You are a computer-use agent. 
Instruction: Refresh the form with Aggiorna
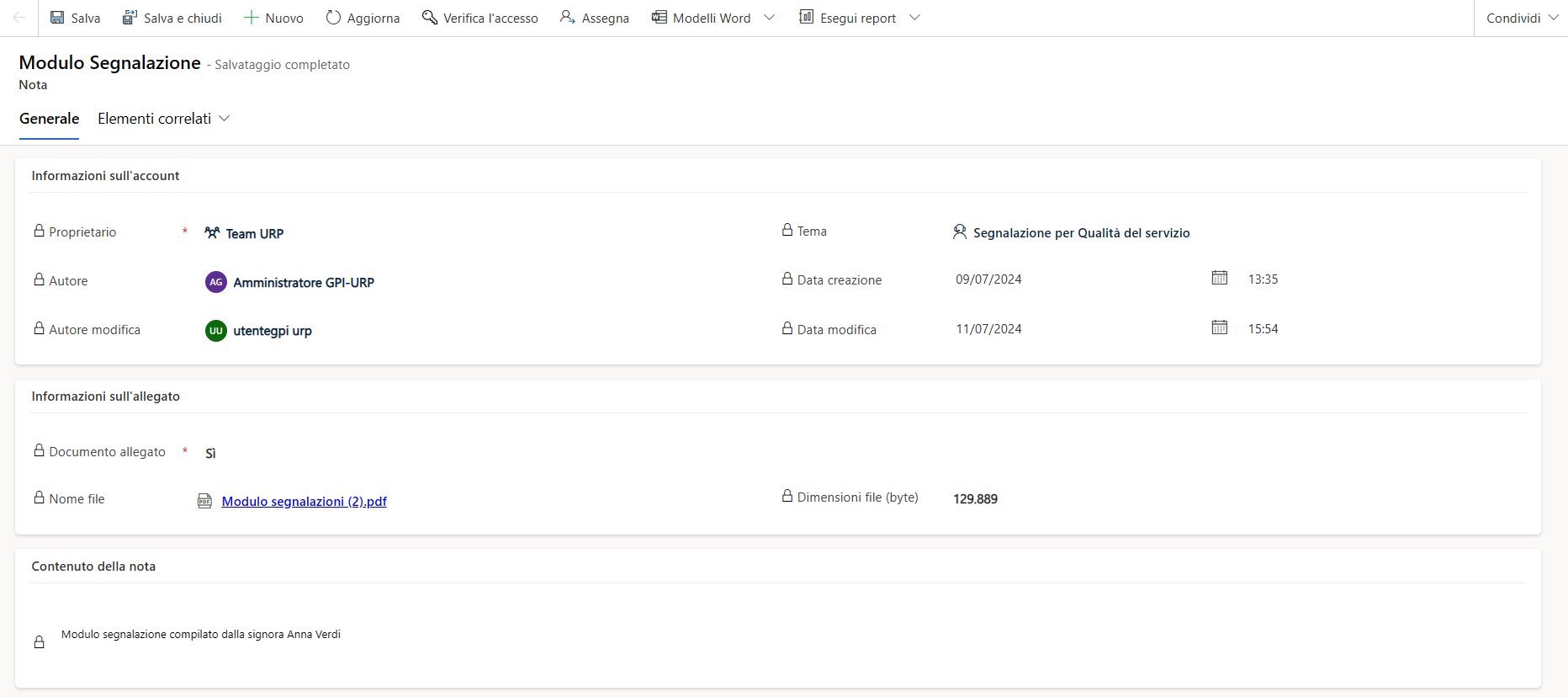point(363,18)
